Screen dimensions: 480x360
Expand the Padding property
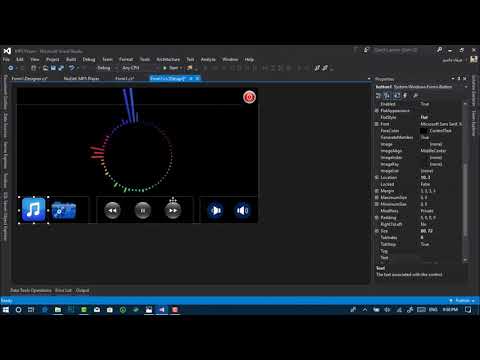(377, 217)
